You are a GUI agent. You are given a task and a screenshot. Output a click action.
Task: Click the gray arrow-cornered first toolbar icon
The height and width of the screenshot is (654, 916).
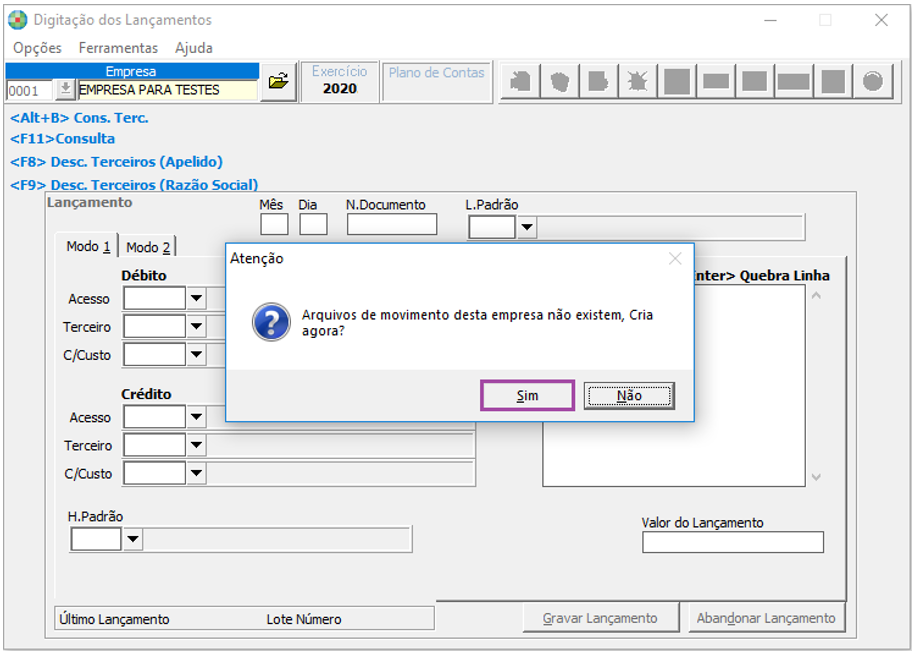(521, 81)
